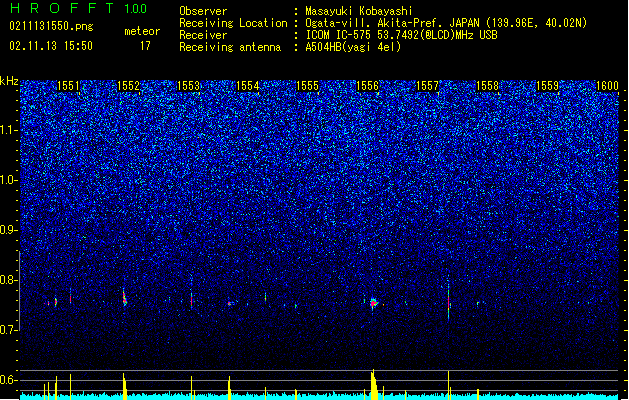Click the meteor echo at 1553
This screenshot has height=400, width=629.
191,299
